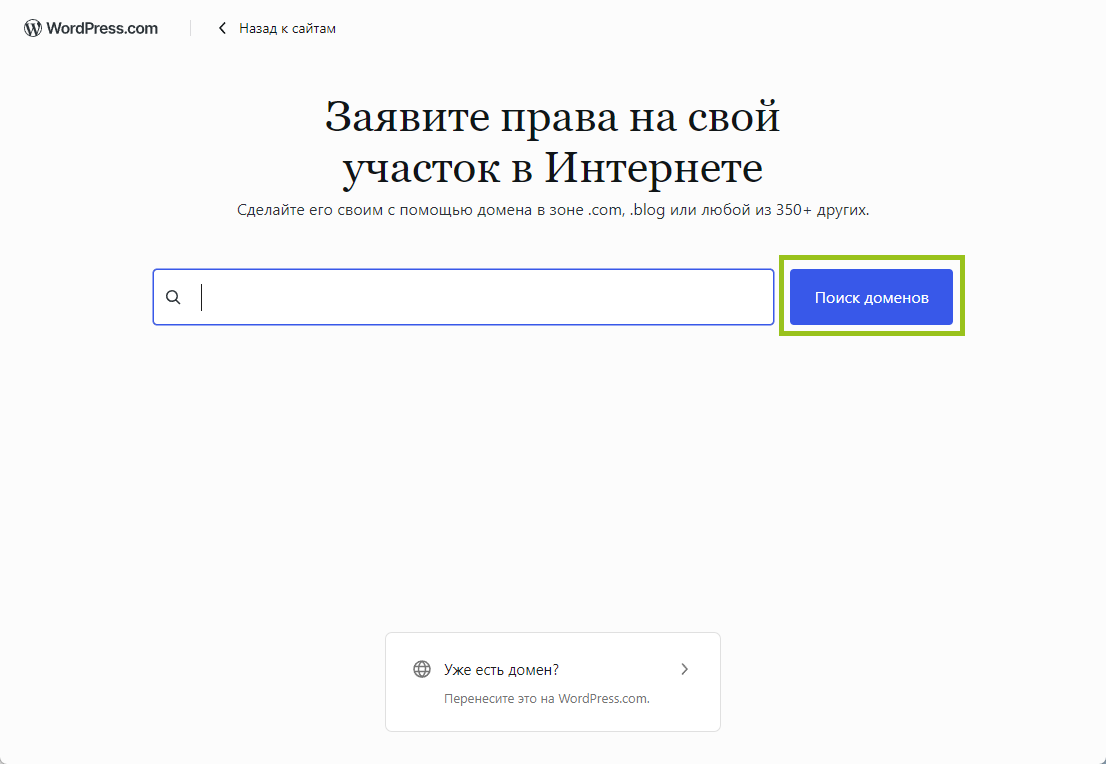Click text 'Перенесите это на WordPress.com.'
Image resolution: width=1106 pixels, height=764 pixels.
(x=547, y=698)
